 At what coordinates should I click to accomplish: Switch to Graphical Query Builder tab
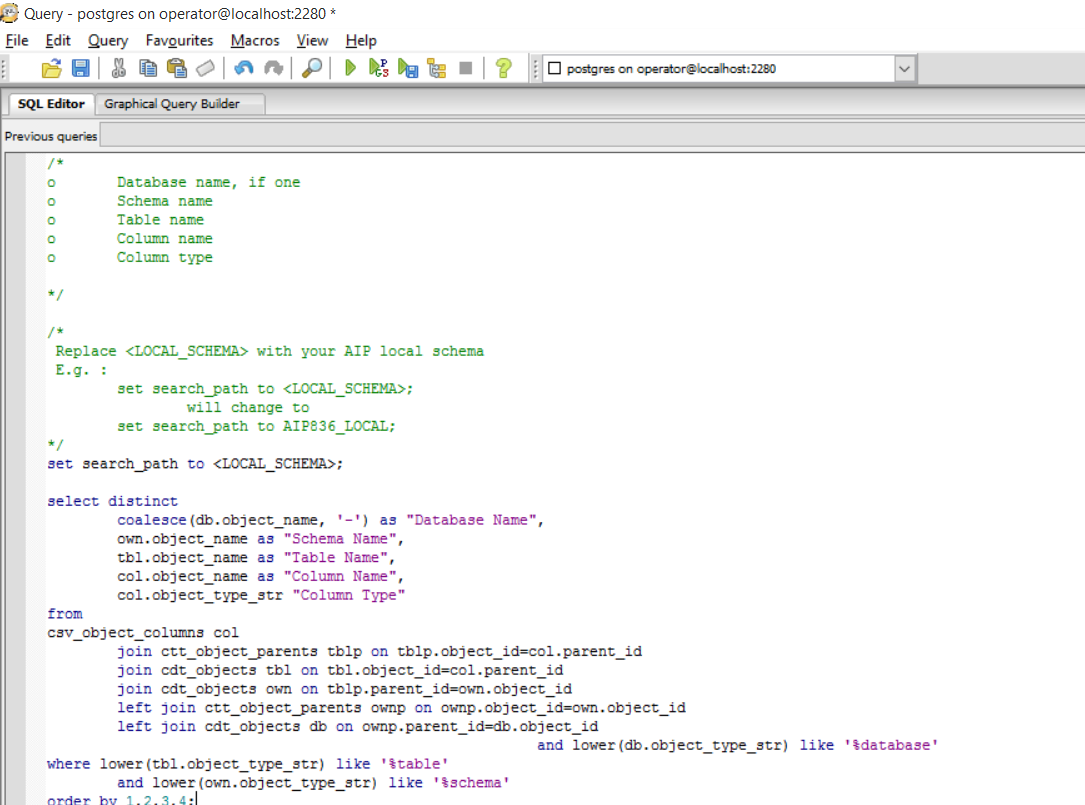[172, 103]
